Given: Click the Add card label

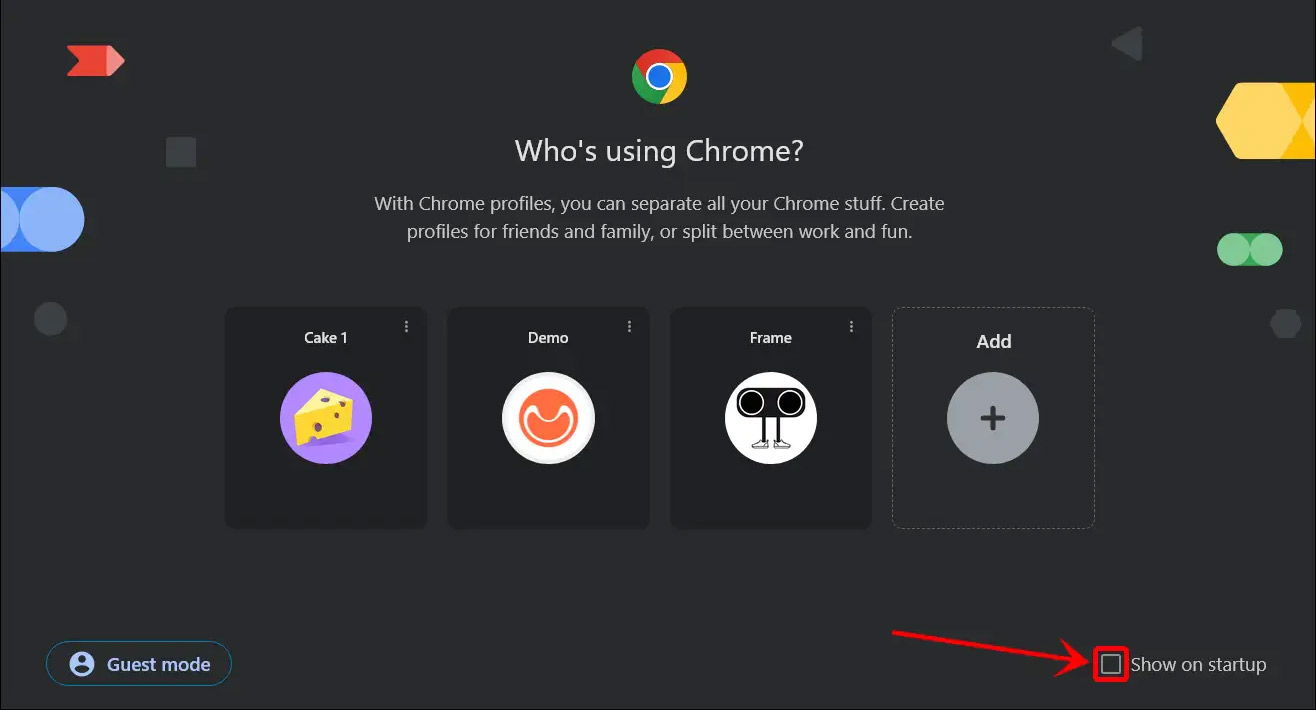Looking at the screenshot, I should [994, 342].
